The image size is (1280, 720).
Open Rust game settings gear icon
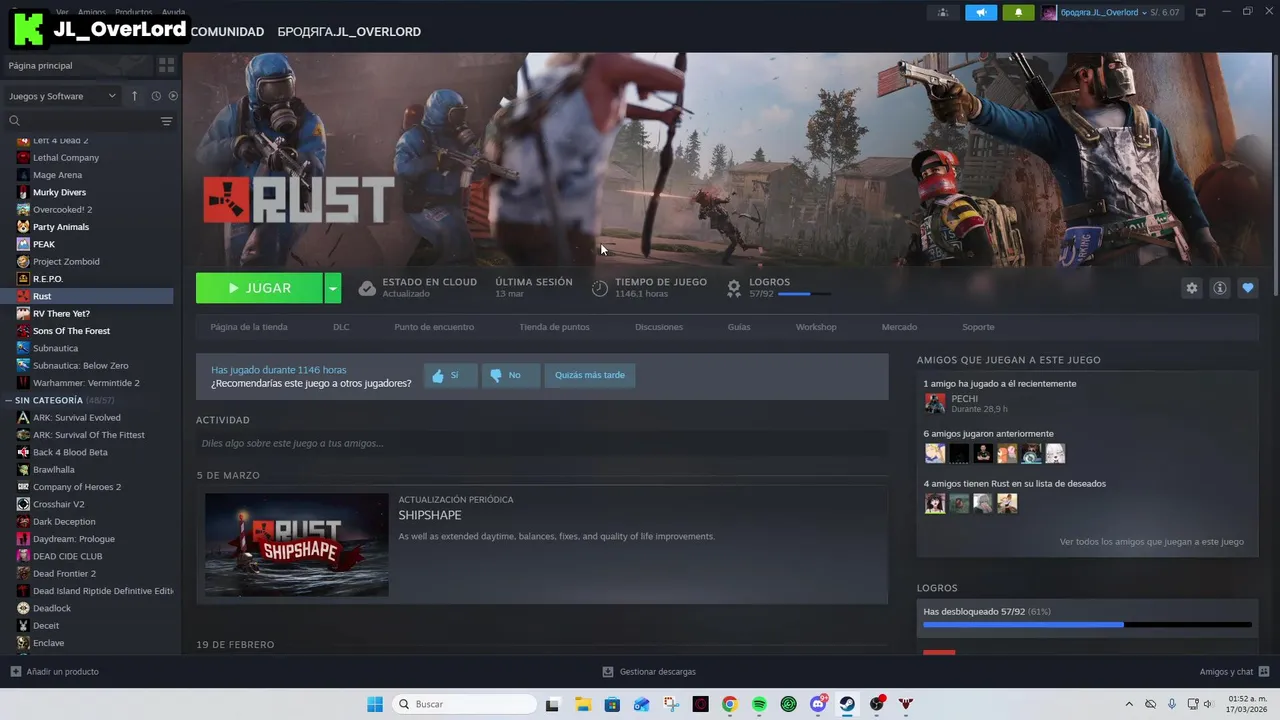click(x=1191, y=288)
